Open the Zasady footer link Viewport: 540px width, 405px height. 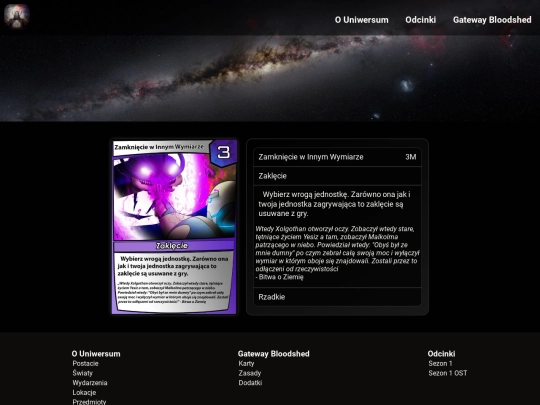tap(250, 373)
